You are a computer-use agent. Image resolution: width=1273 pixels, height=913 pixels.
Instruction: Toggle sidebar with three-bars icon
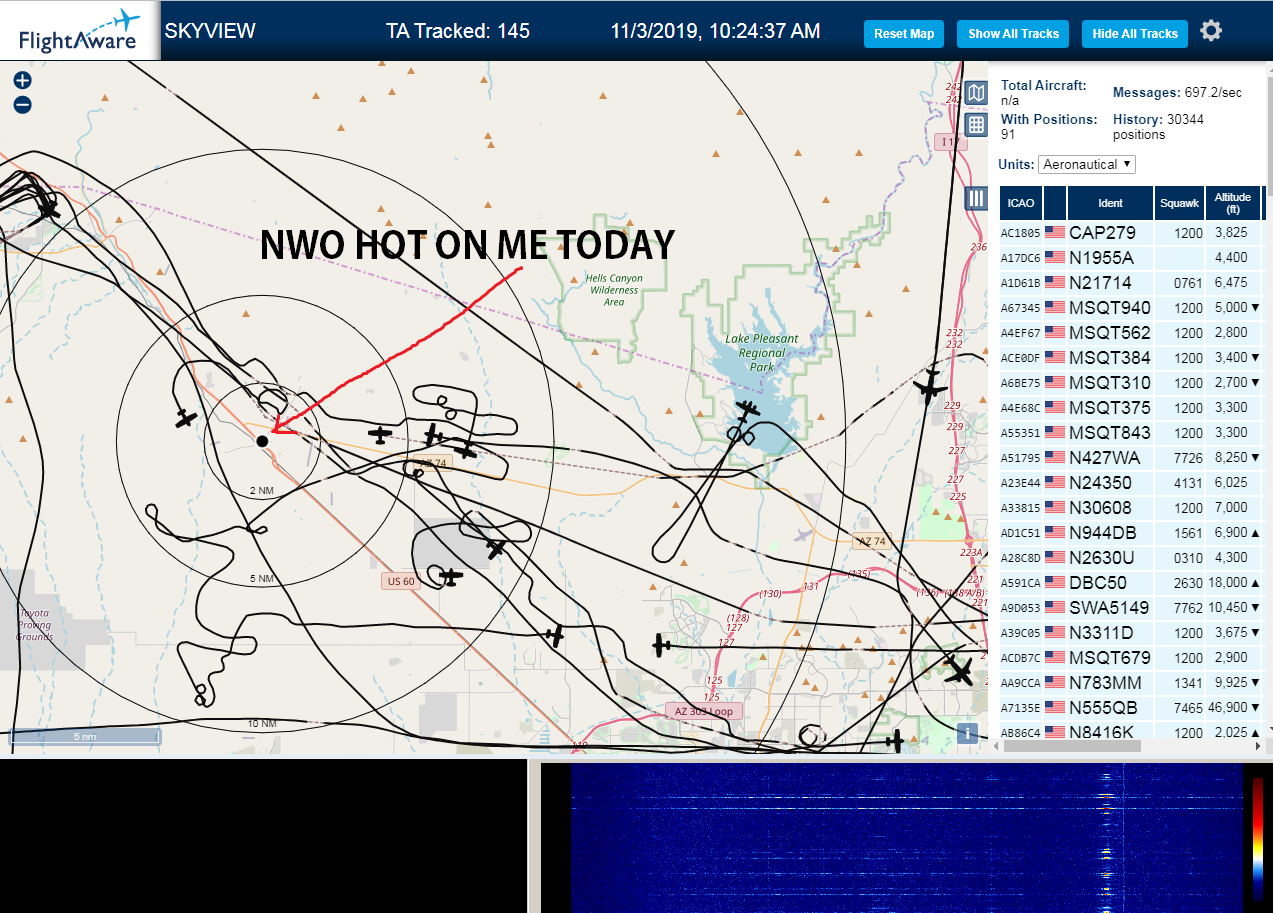[x=976, y=198]
